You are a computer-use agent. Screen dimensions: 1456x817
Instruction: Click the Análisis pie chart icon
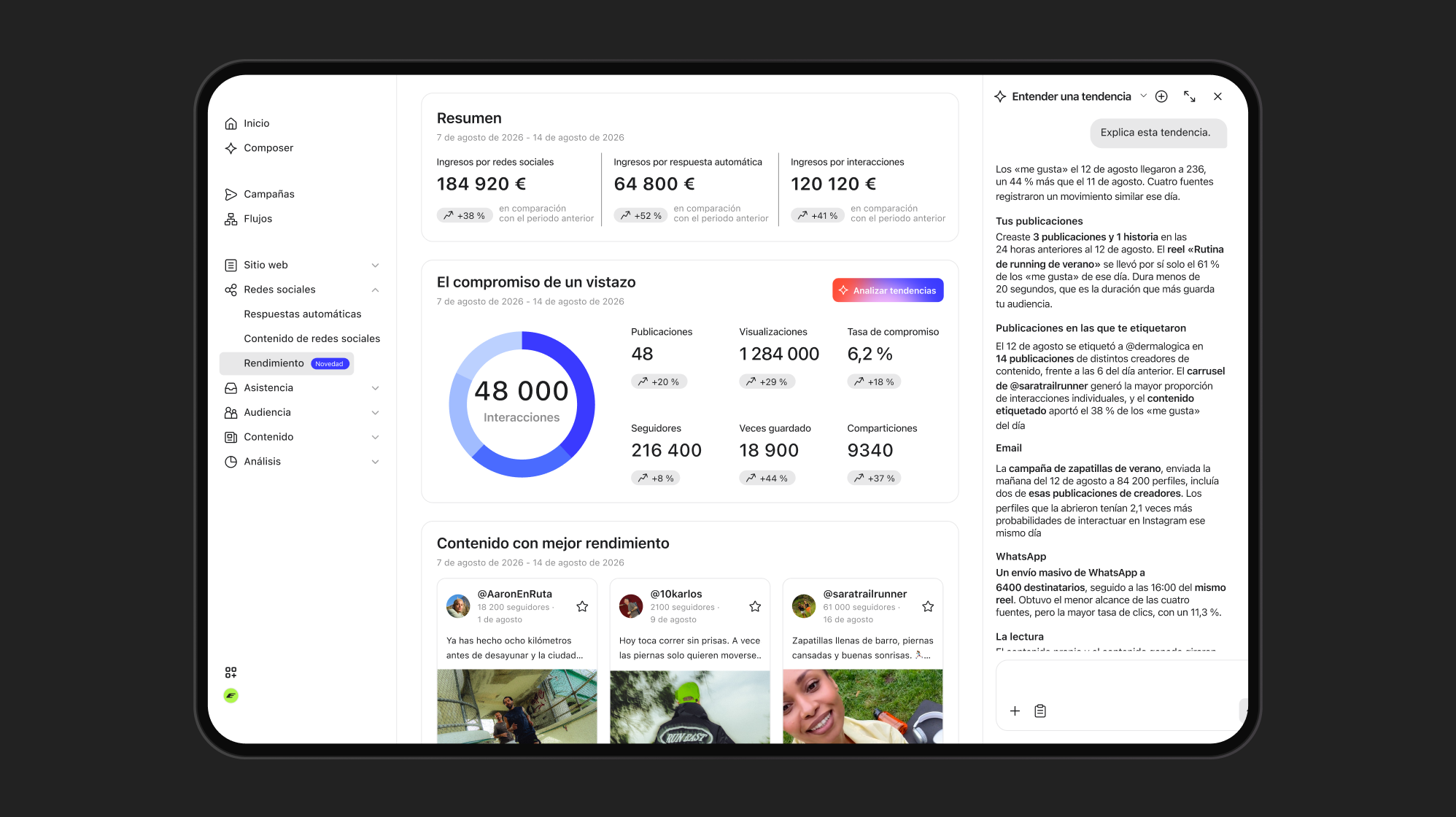231,462
